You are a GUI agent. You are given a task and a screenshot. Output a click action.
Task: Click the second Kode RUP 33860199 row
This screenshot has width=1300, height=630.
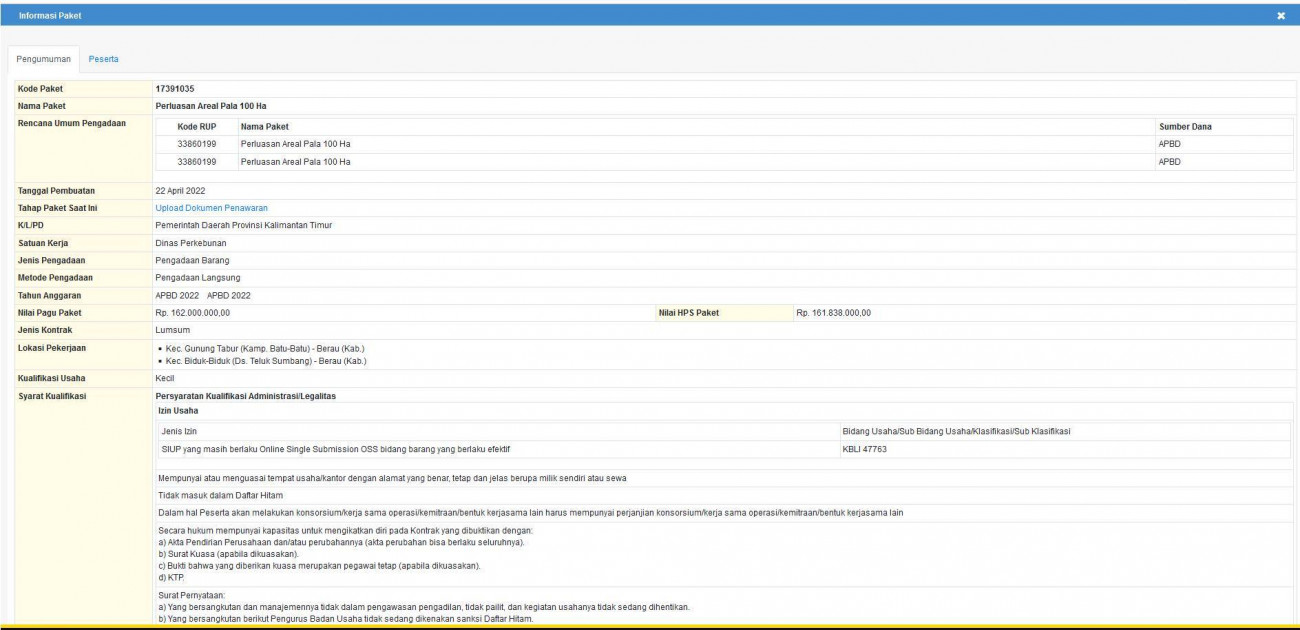point(197,161)
